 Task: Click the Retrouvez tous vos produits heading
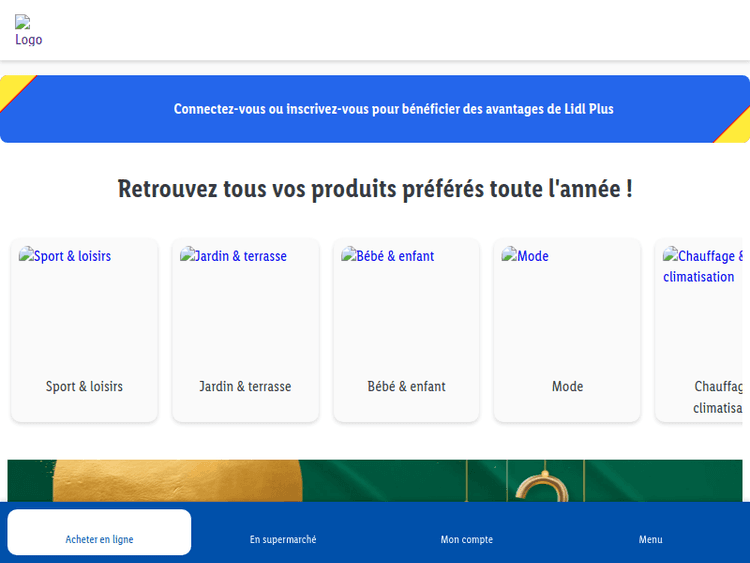[375, 188]
